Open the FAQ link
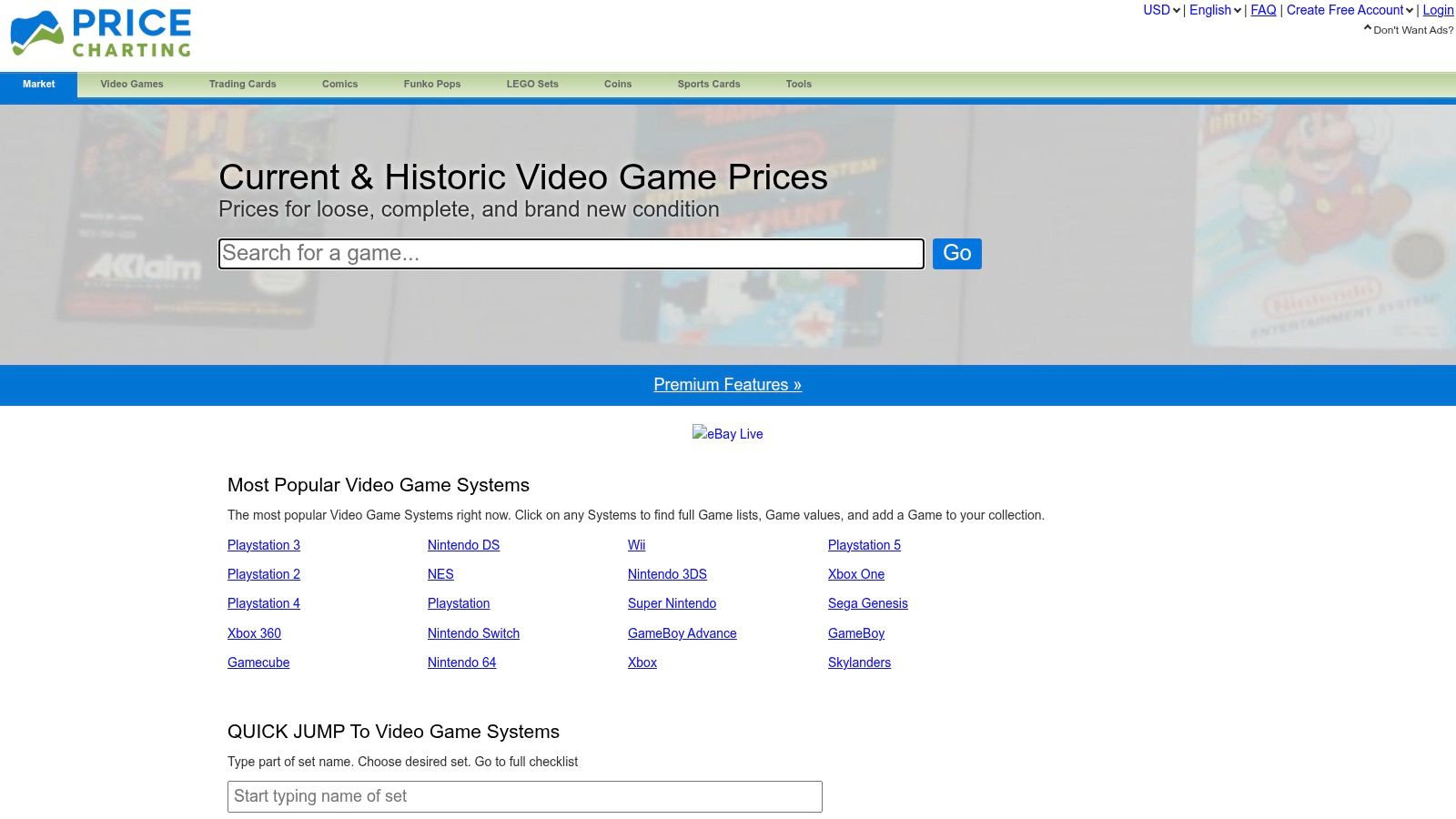 click(x=1263, y=10)
